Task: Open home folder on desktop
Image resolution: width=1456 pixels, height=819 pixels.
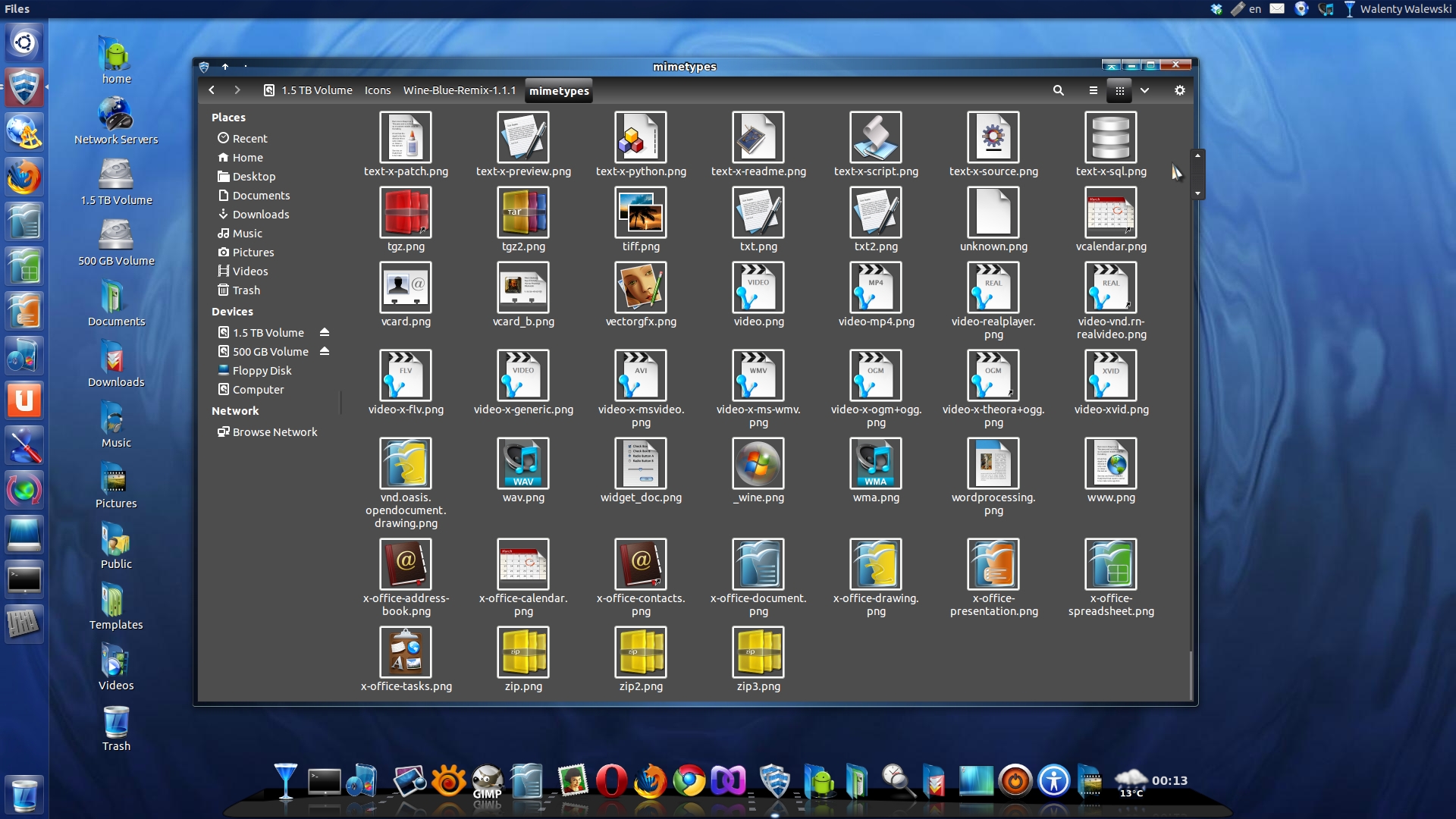Action: pyautogui.click(x=116, y=59)
